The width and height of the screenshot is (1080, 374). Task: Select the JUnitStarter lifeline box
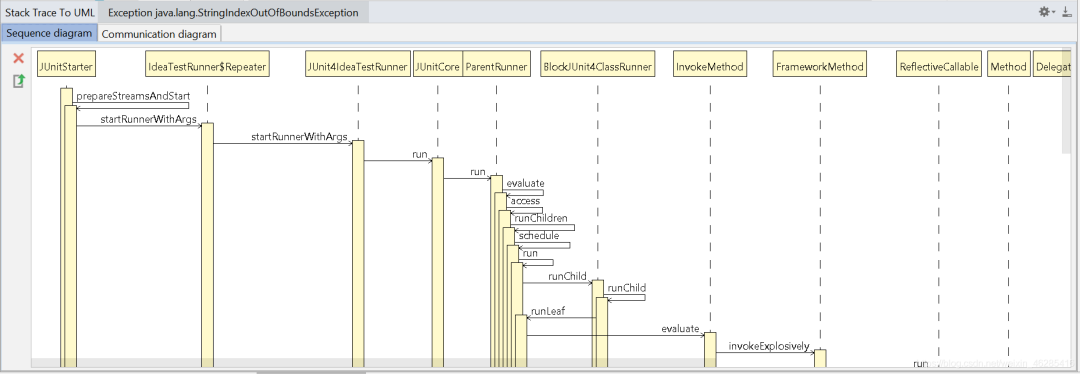point(66,67)
